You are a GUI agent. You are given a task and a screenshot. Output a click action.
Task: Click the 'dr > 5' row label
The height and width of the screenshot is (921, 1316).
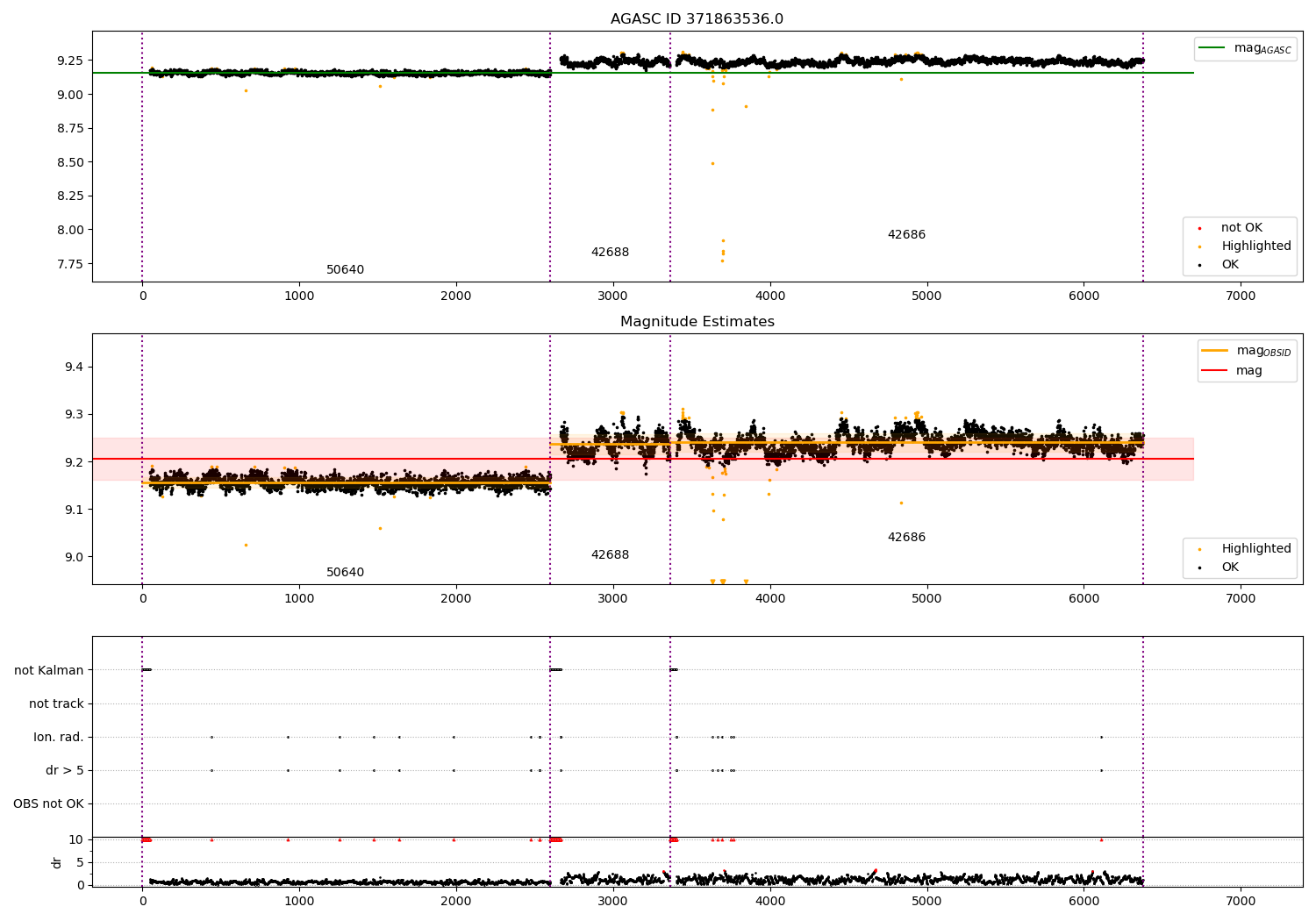[65, 771]
